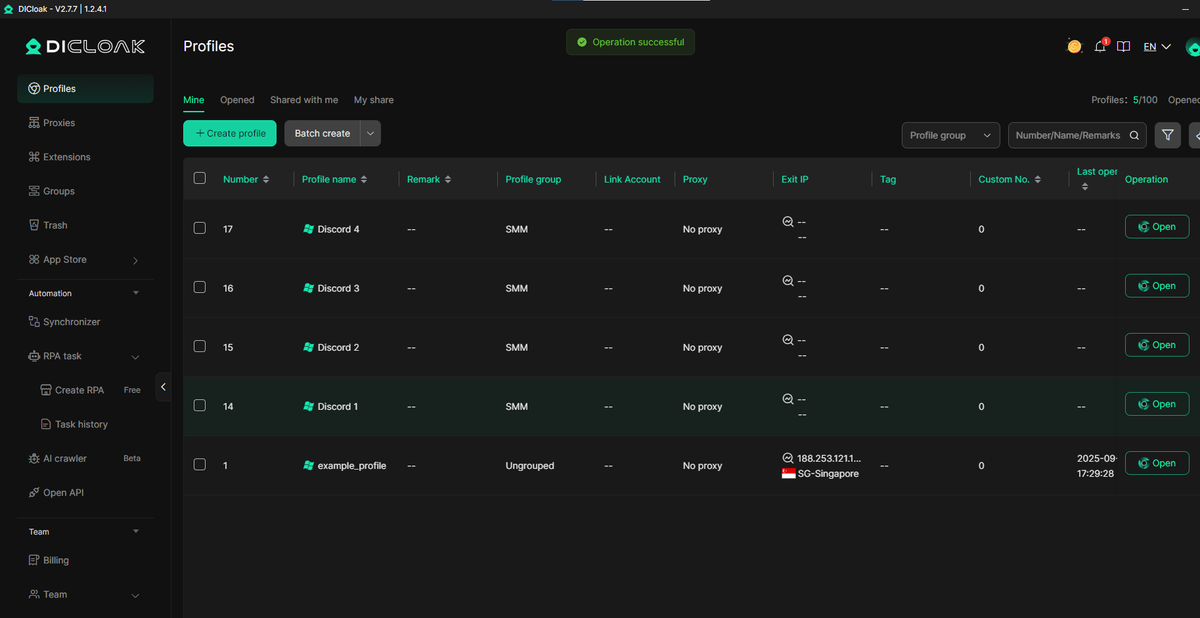The width and height of the screenshot is (1200, 618).
Task: Open the filter icon next to search
Action: (x=1167, y=134)
